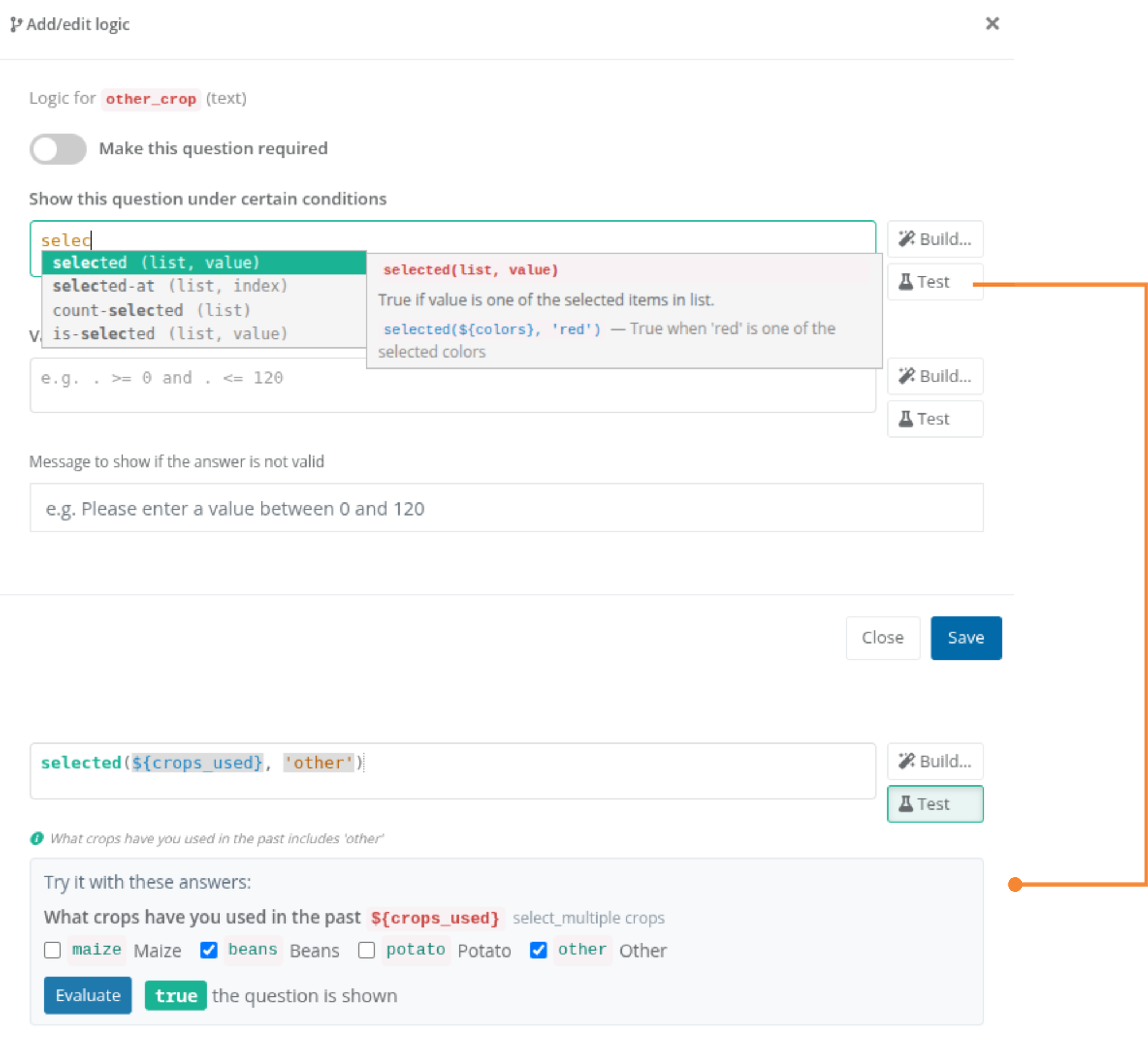Screen dimensions: 1148x1049
Task: Uncheck the other checkbox
Action: pyautogui.click(x=538, y=950)
